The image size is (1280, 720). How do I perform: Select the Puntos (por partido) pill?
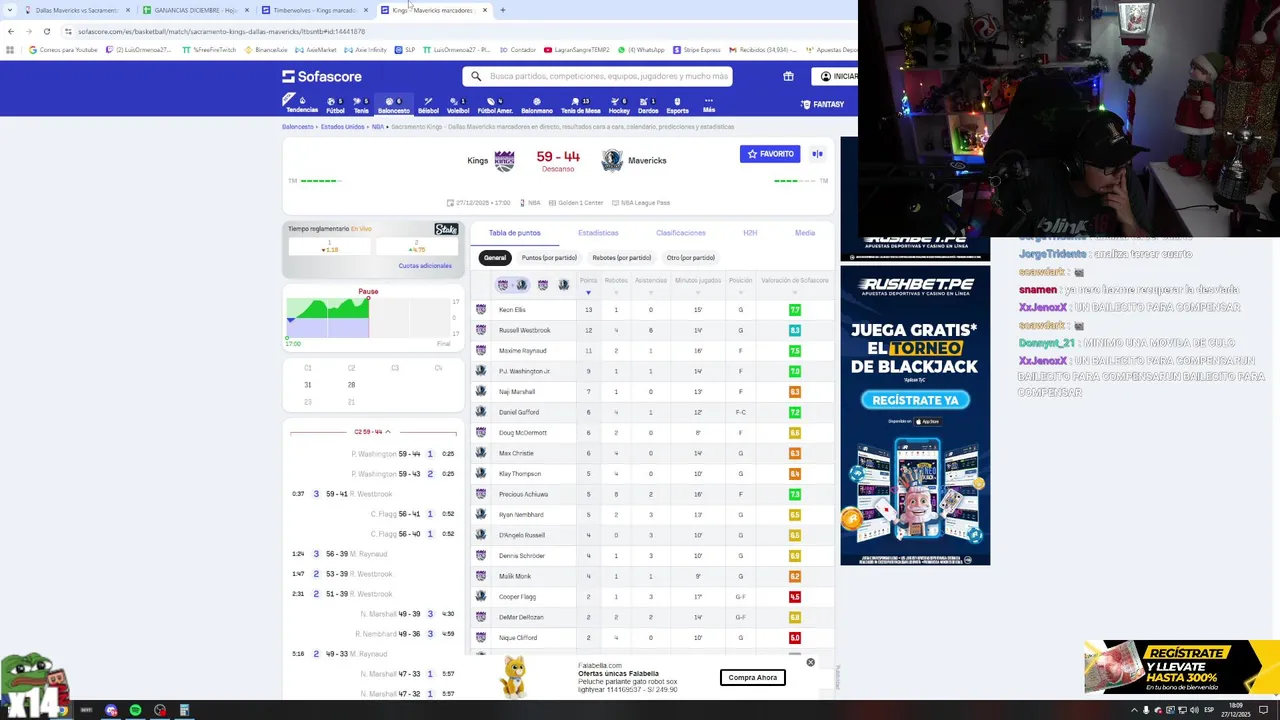549,258
